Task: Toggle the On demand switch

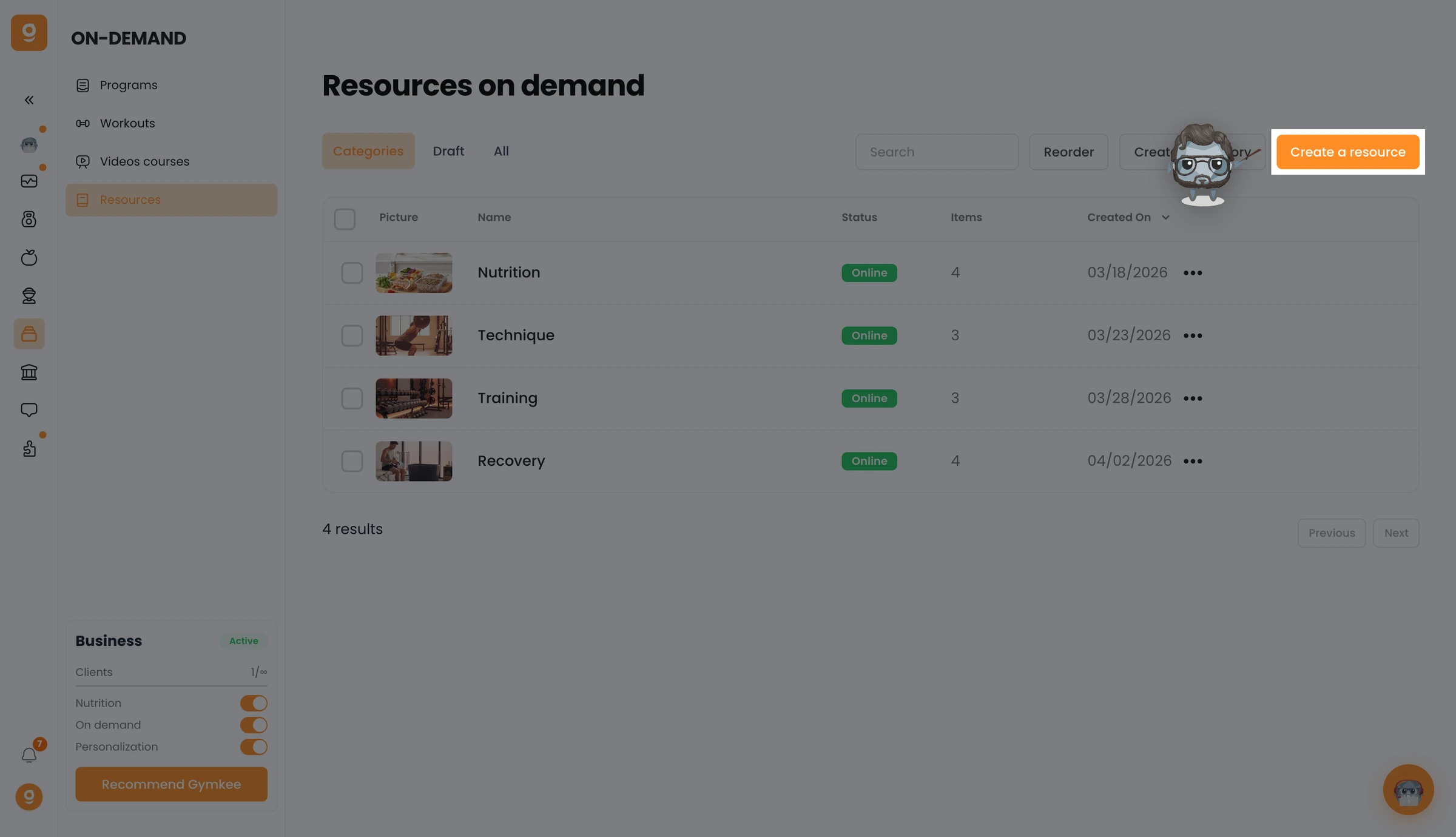Action: [x=254, y=725]
